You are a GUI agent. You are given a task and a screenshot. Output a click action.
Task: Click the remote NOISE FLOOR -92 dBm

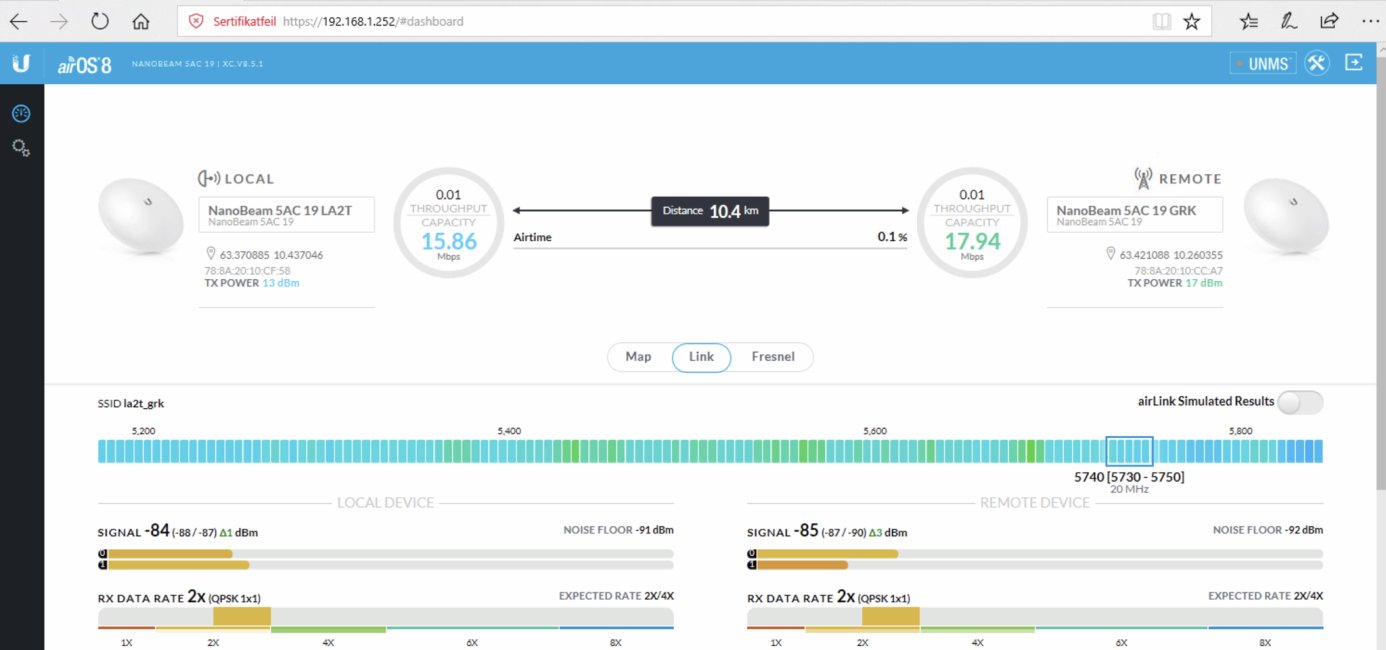point(1268,530)
